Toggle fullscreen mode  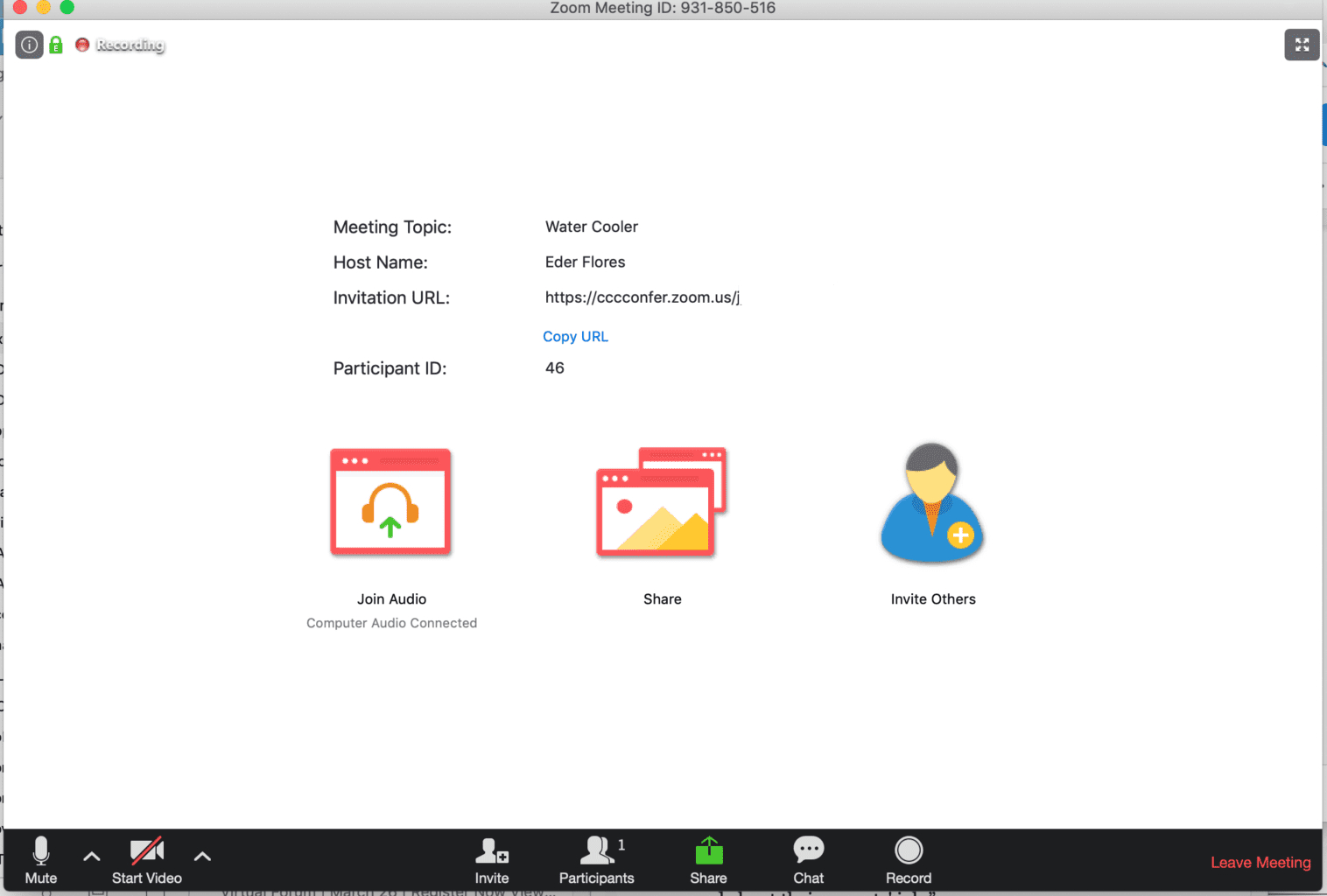(1302, 45)
